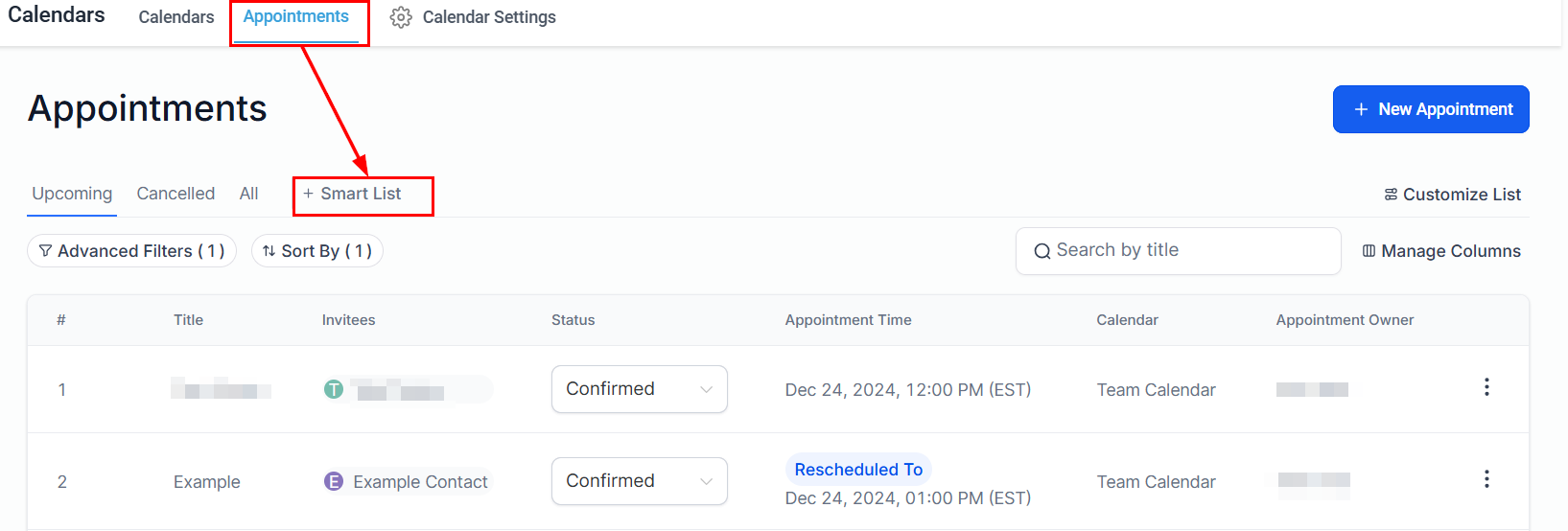The image size is (1568, 531).
Task: Open three-dot menu for Example appointment
Action: coord(1486,479)
